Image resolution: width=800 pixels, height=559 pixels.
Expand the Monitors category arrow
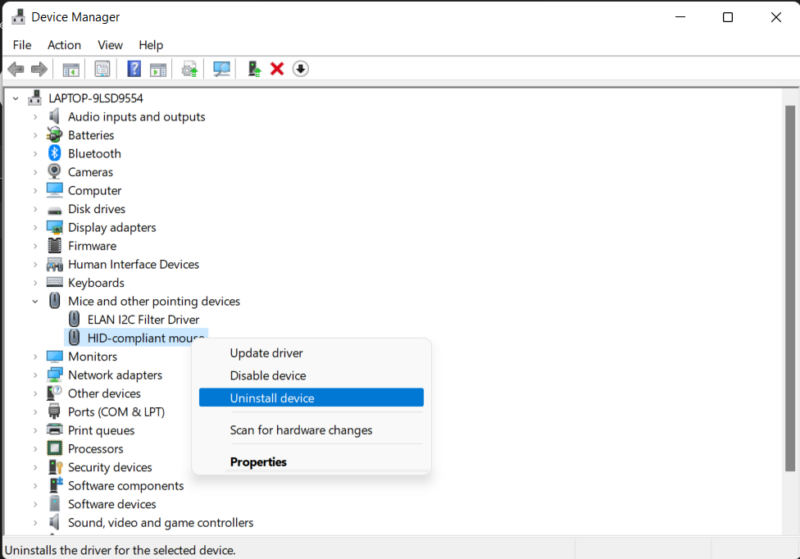point(35,357)
